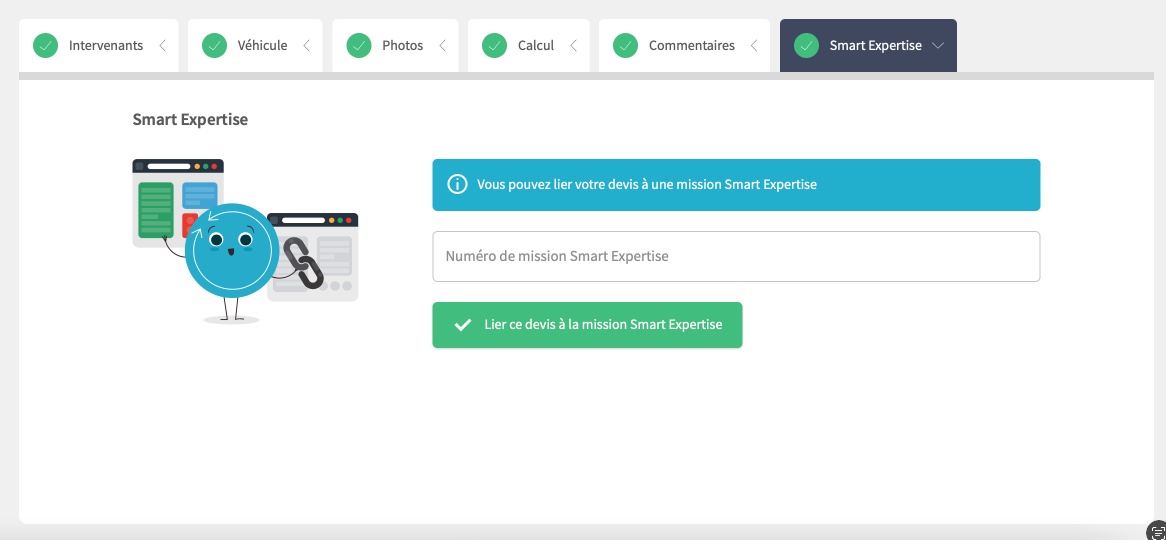Click the info icon in blue banner

point(457,185)
